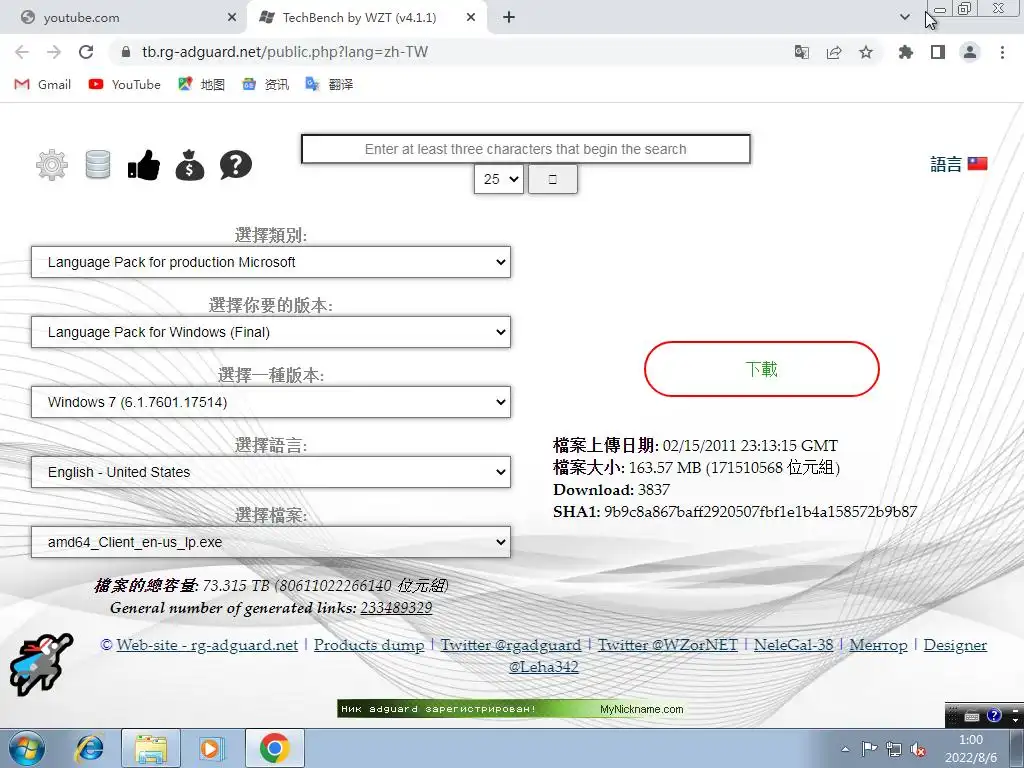
Task: Click the settings gear icon on TechBench page
Action: 52,165
